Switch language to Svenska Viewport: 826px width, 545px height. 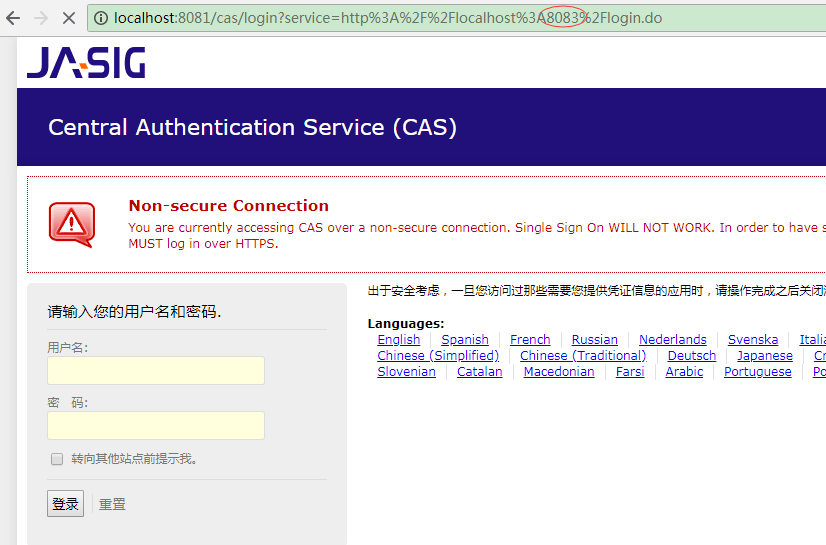(753, 340)
